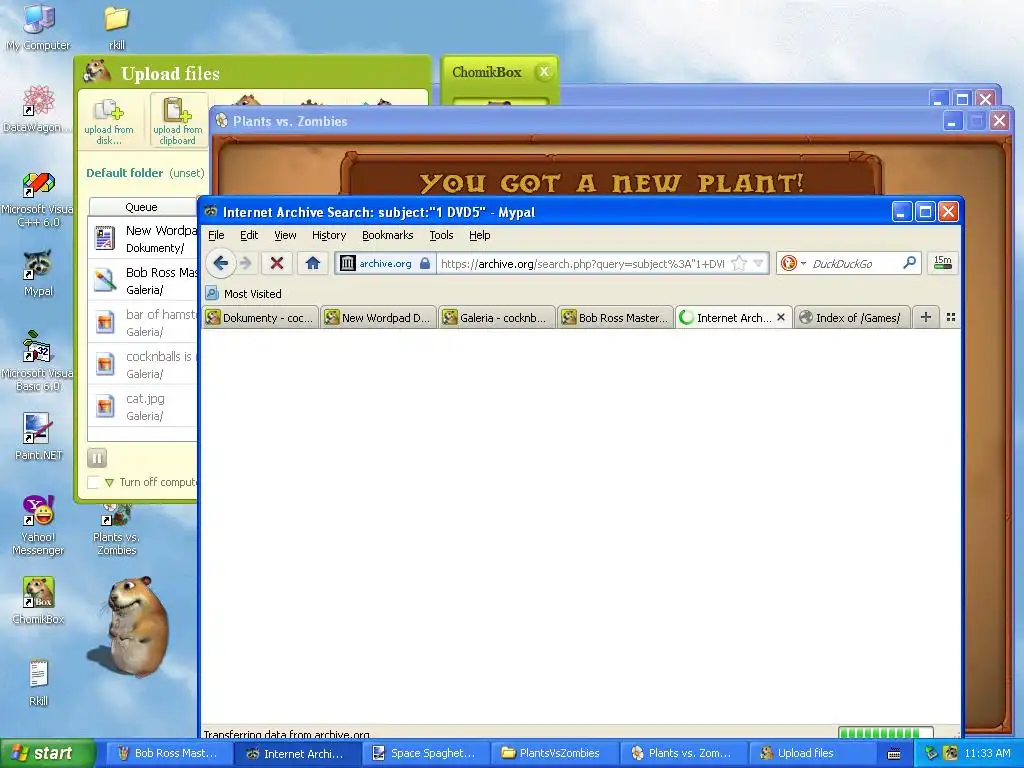Open the File menu in Mypal
Viewport: 1024px width, 768px height.
pyautogui.click(x=216, y=235)
